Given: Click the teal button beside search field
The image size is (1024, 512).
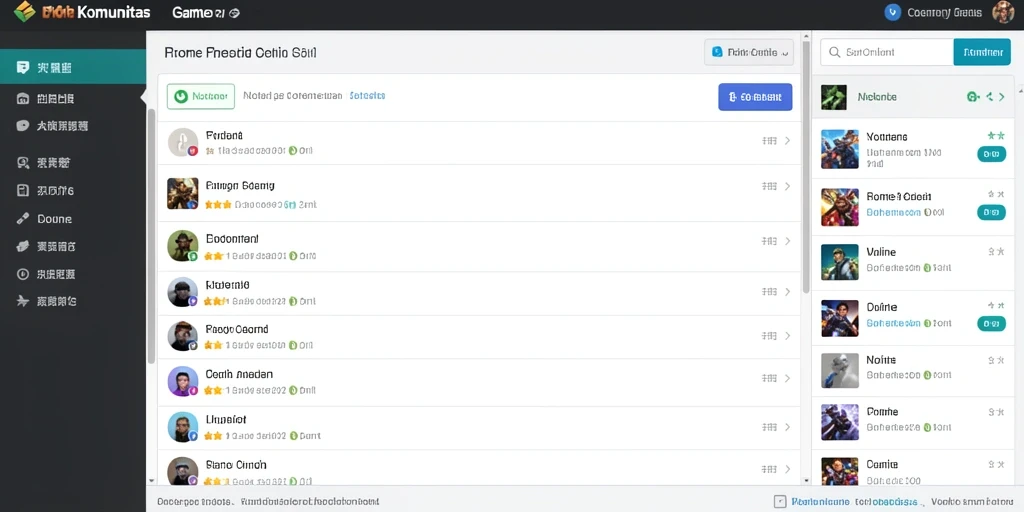Looking at the screenshot, I should [982, 52].
